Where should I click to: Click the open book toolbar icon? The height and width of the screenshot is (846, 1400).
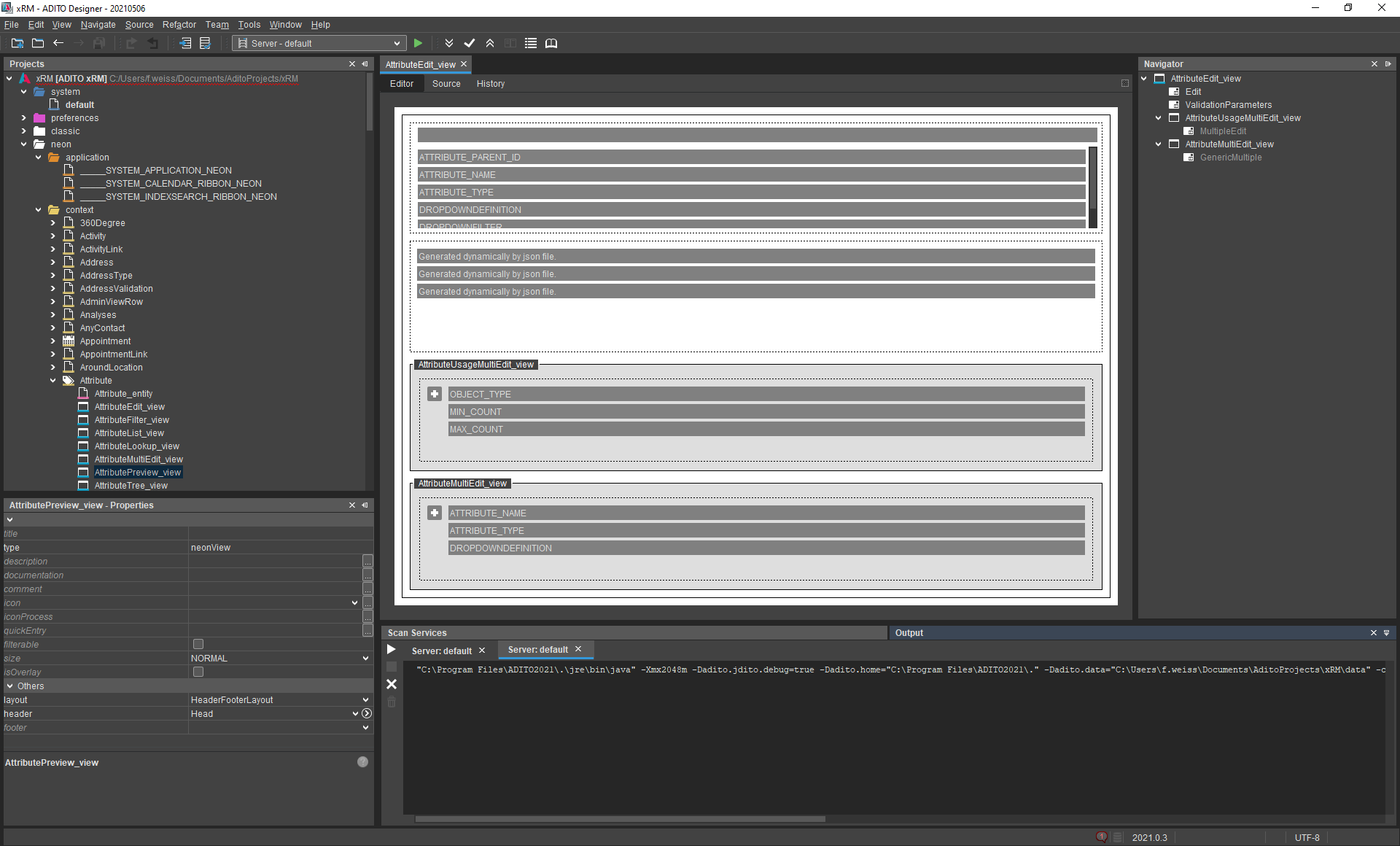[551, 44]
